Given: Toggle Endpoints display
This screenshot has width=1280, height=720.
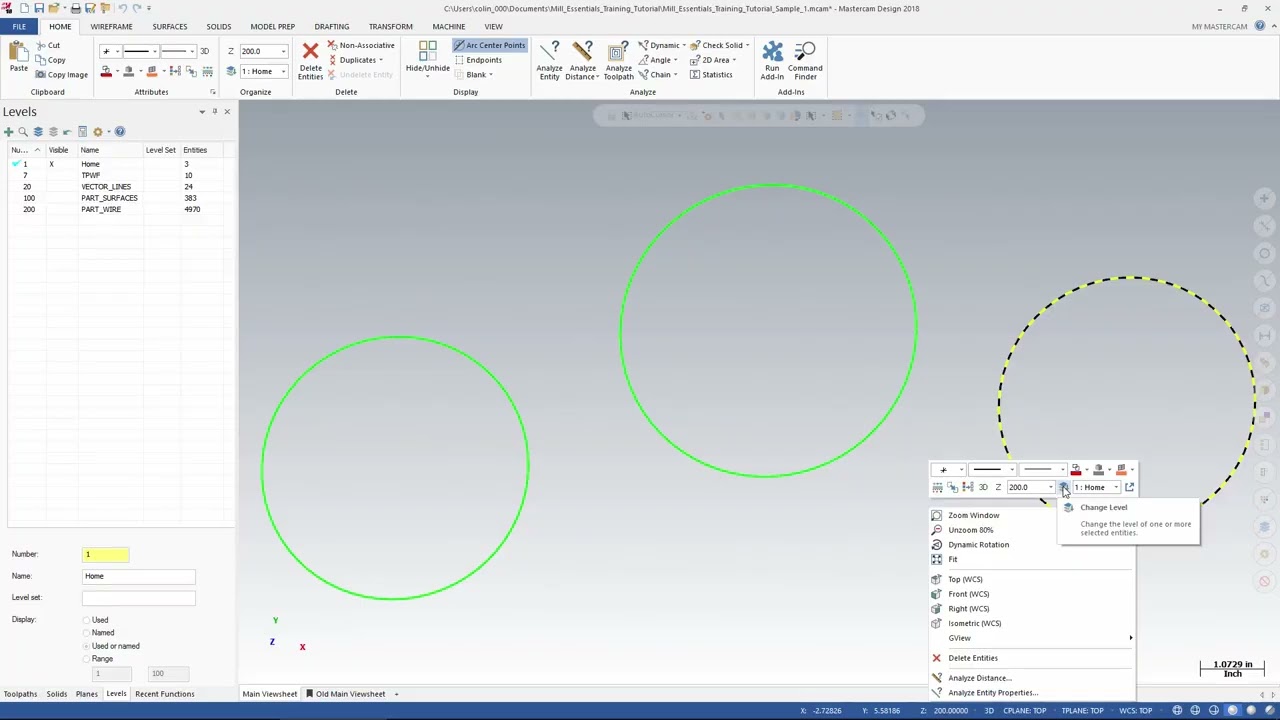Looking at the screenshot, I should click(478, 60).
